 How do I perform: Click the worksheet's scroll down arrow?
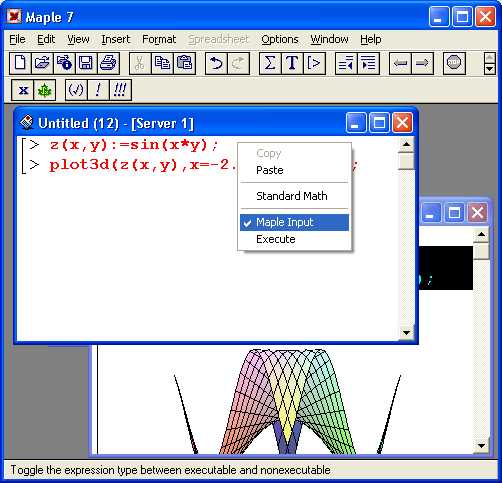[406, 332]
